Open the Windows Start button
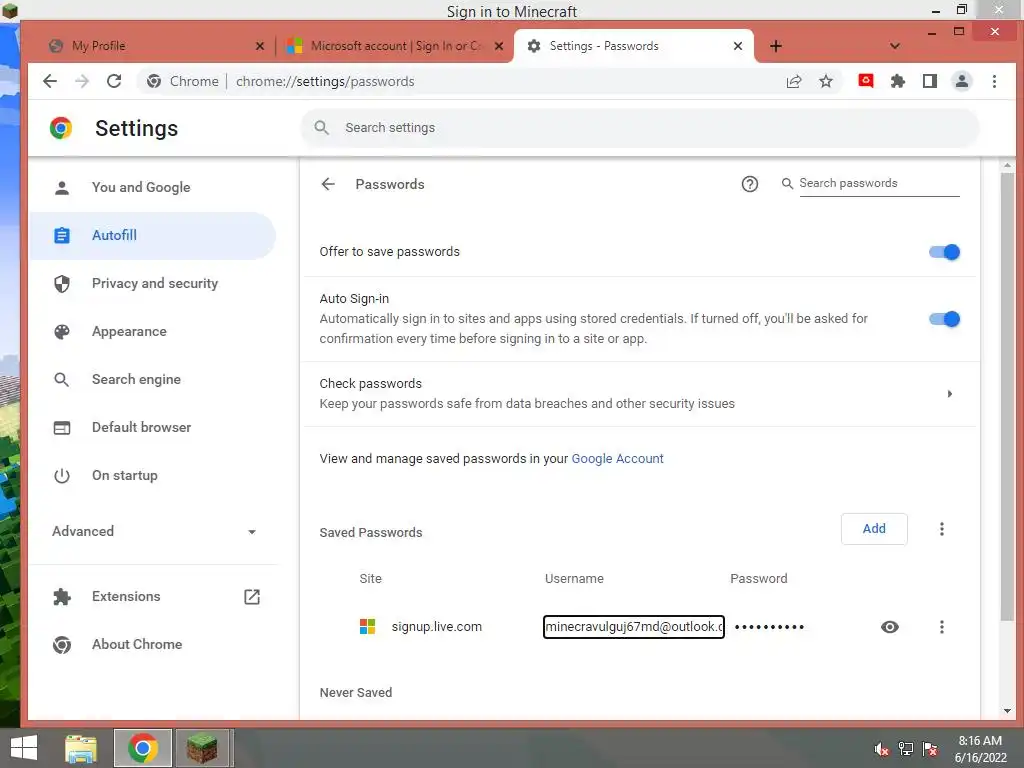 [24, 748]
